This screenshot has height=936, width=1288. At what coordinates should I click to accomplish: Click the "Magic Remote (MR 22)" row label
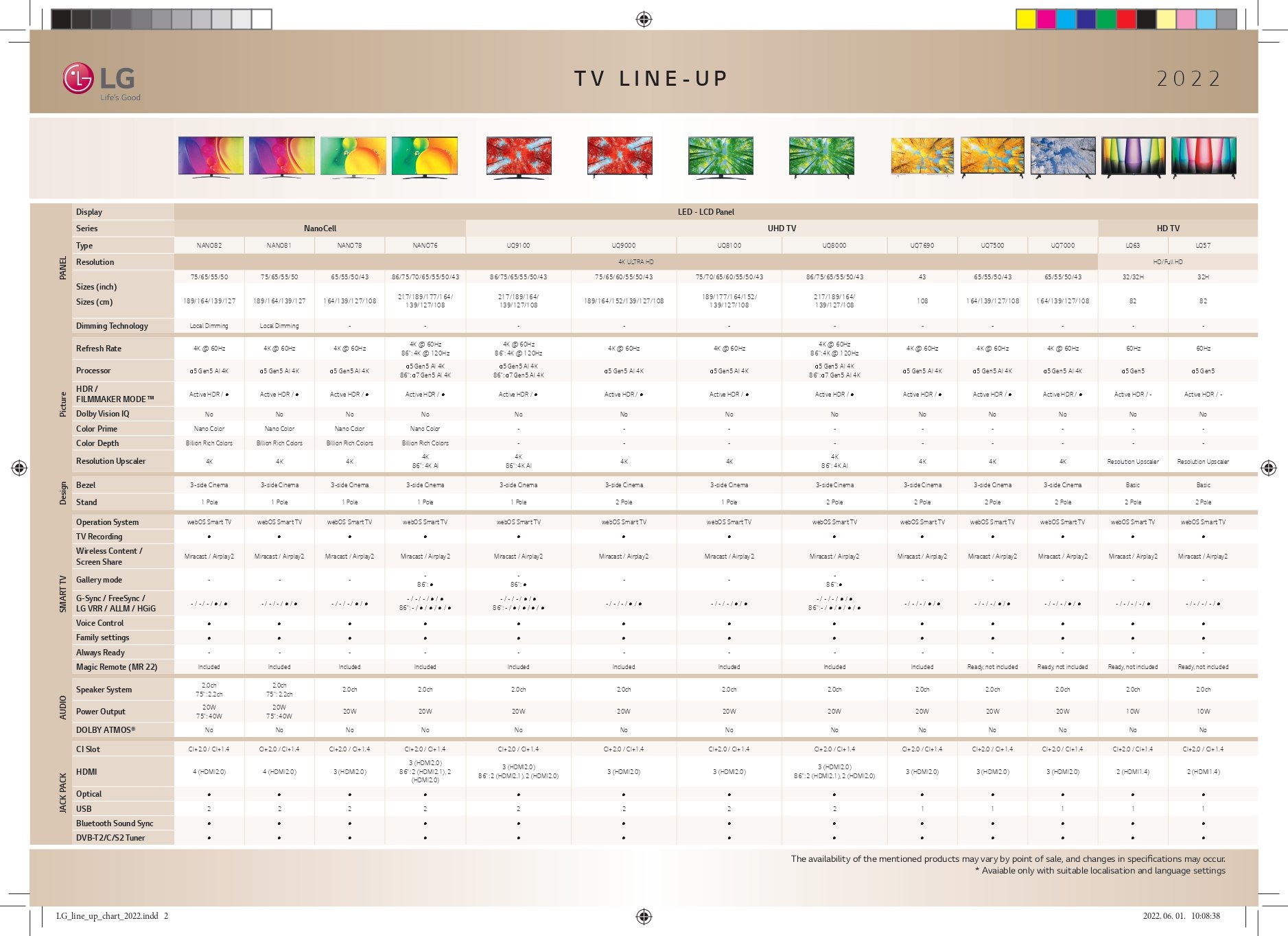click(117, 667)
